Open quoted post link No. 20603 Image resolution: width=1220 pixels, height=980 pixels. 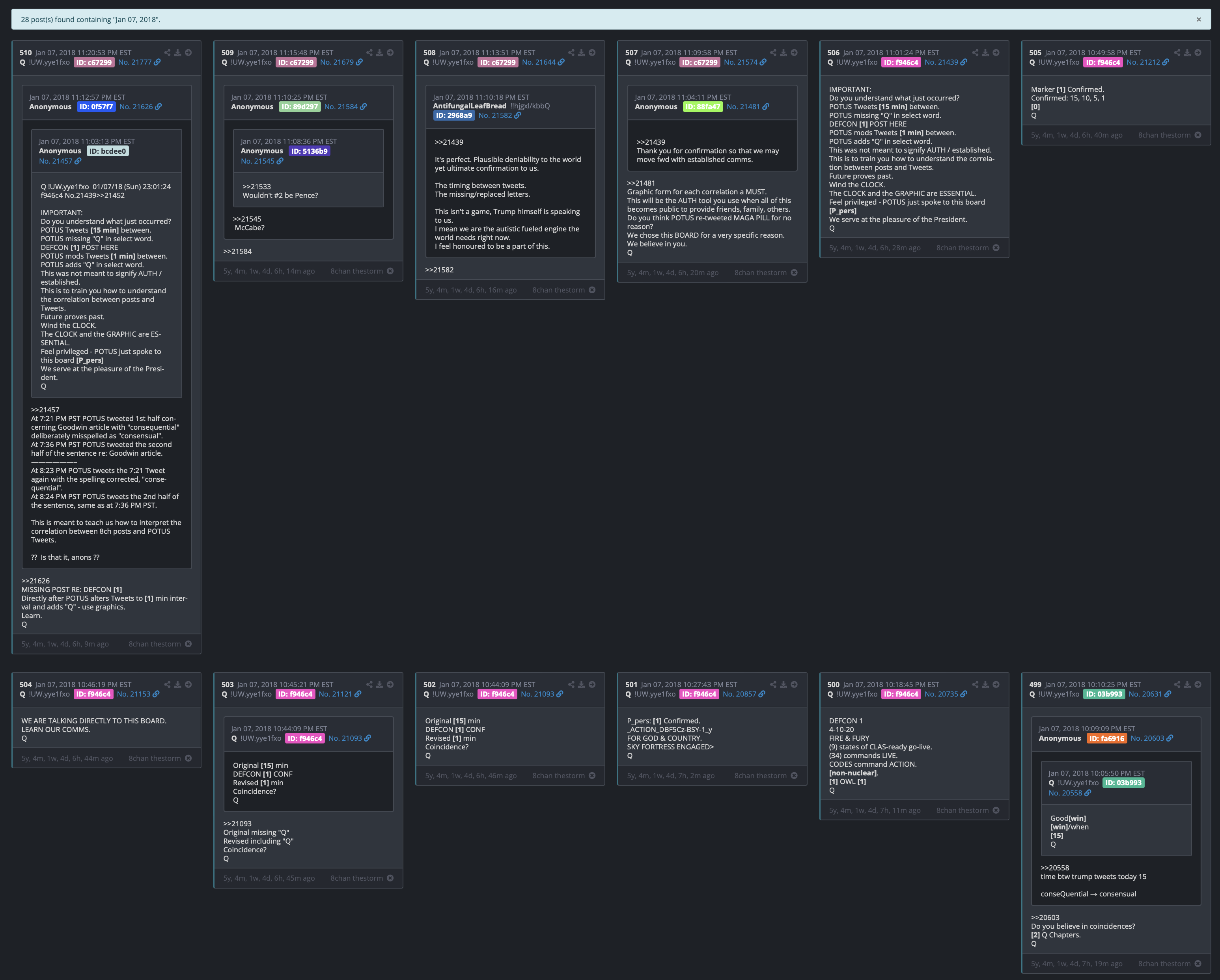click(x=1151, y=738)
